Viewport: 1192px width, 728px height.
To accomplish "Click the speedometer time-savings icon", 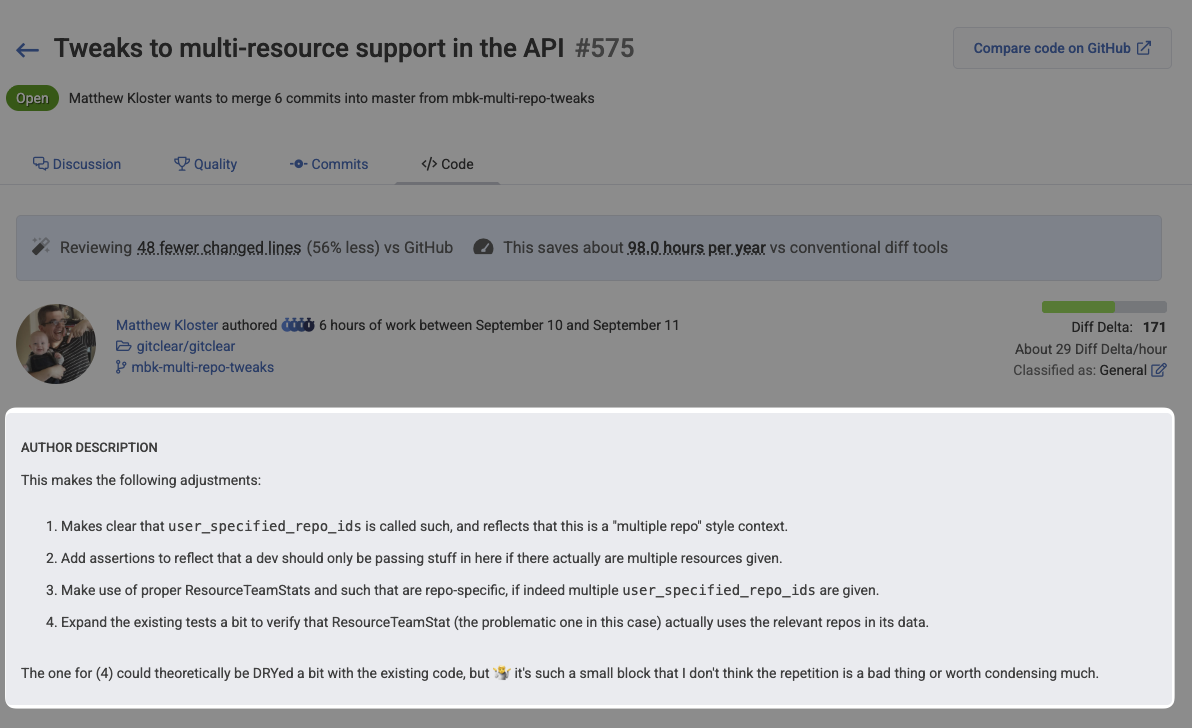I will coord(483,247).
